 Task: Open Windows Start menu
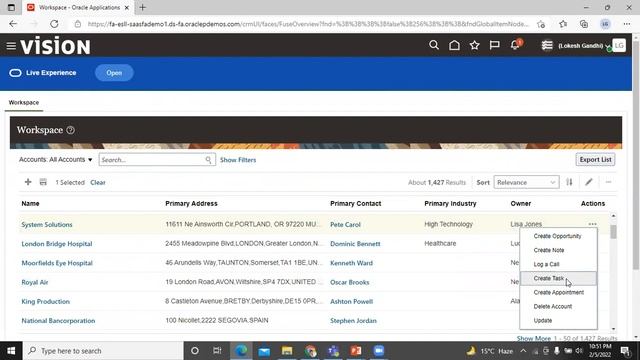(11, 351)
